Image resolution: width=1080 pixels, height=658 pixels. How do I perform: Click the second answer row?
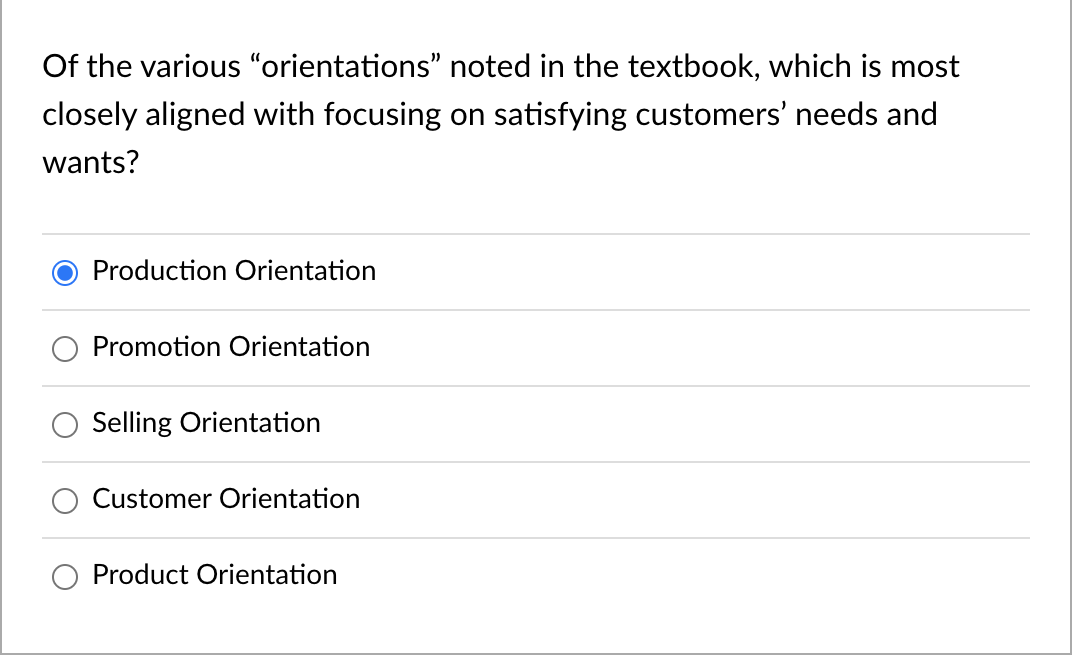click(500, 347)
